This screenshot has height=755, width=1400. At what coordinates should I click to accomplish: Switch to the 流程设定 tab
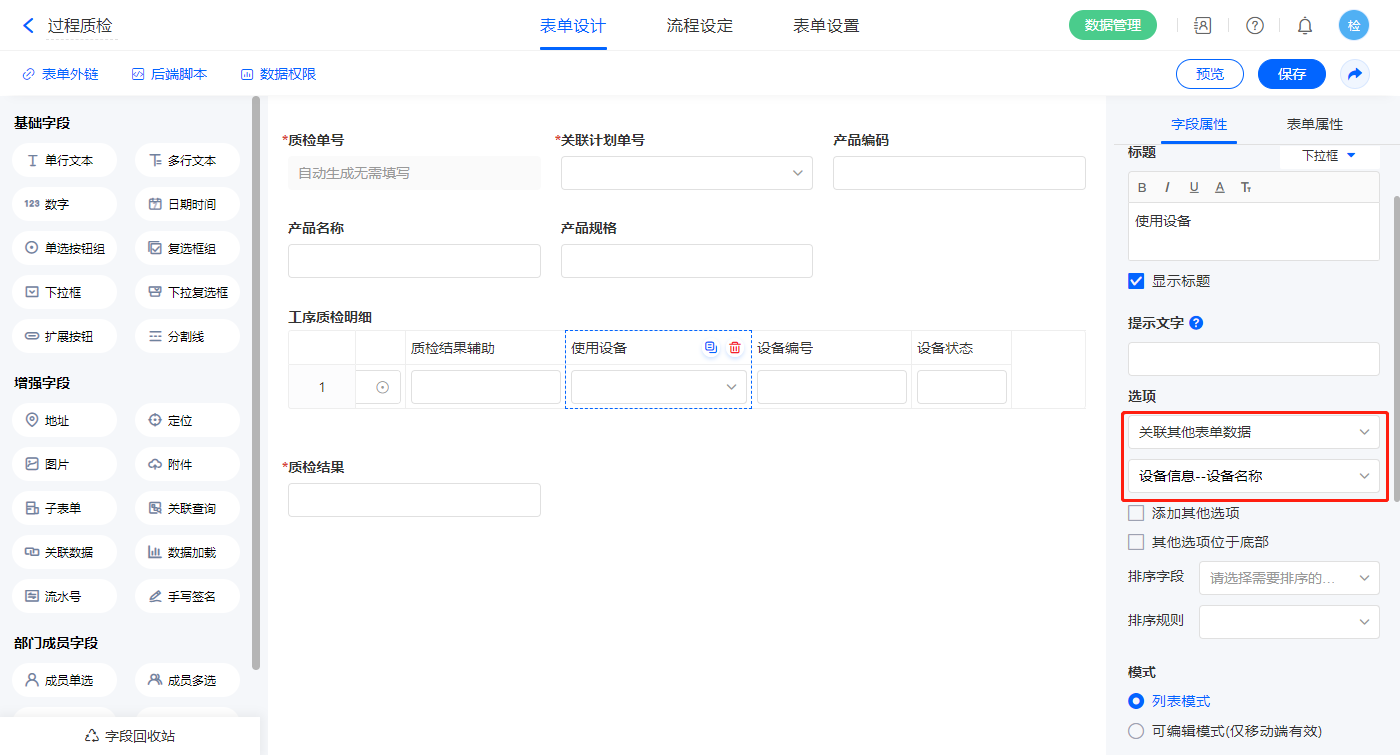coord(699,26)
